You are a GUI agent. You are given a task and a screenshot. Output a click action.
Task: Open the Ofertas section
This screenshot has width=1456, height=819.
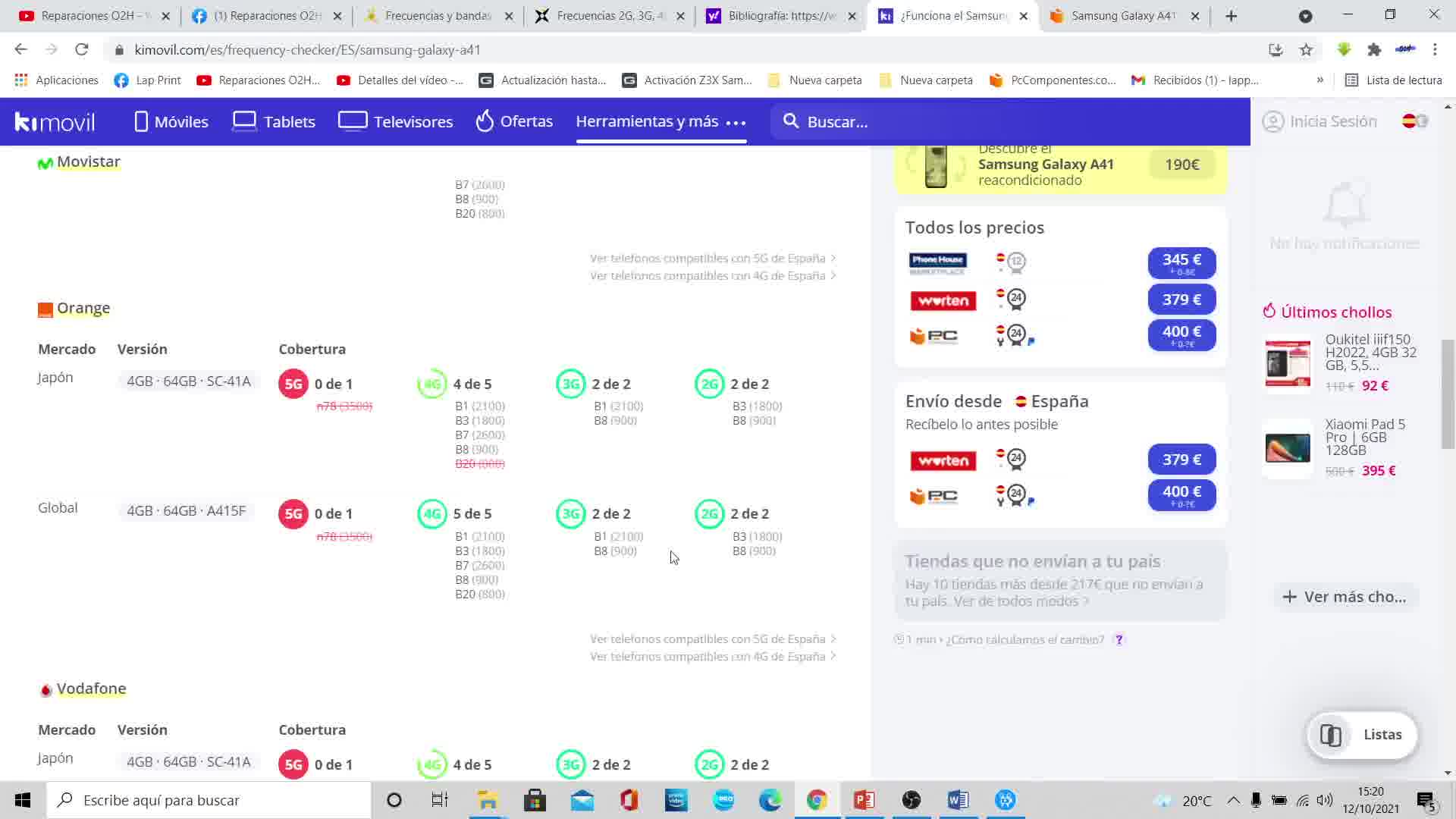click(x=514, y=121)
